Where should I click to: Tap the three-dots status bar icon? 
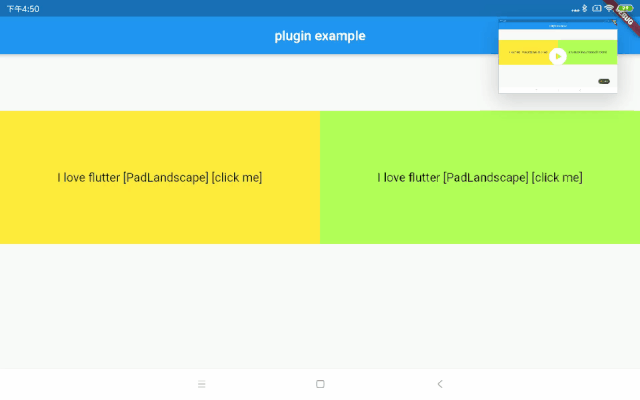pos(575,10)
